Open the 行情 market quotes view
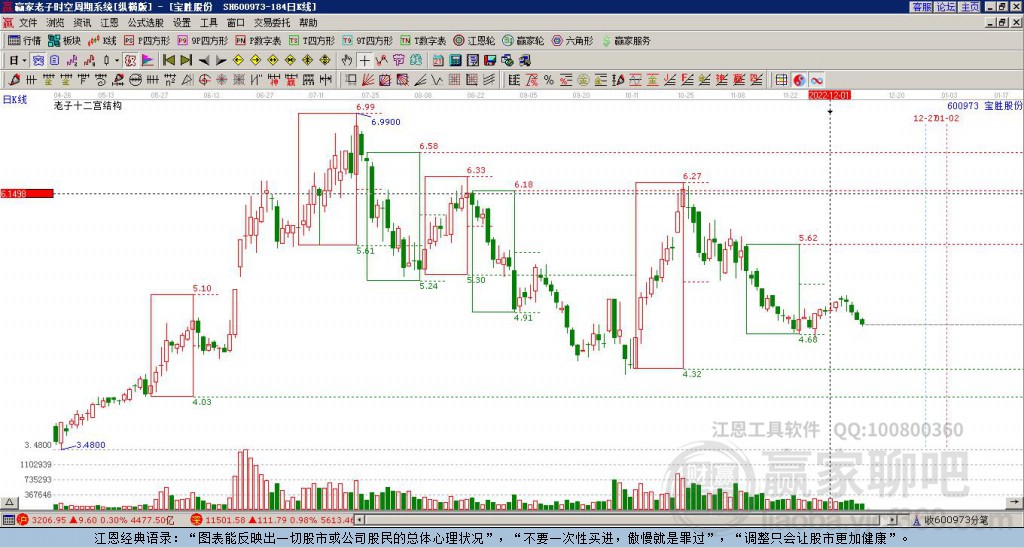This screenshot has height=548, width=1024. pos(24,40)
